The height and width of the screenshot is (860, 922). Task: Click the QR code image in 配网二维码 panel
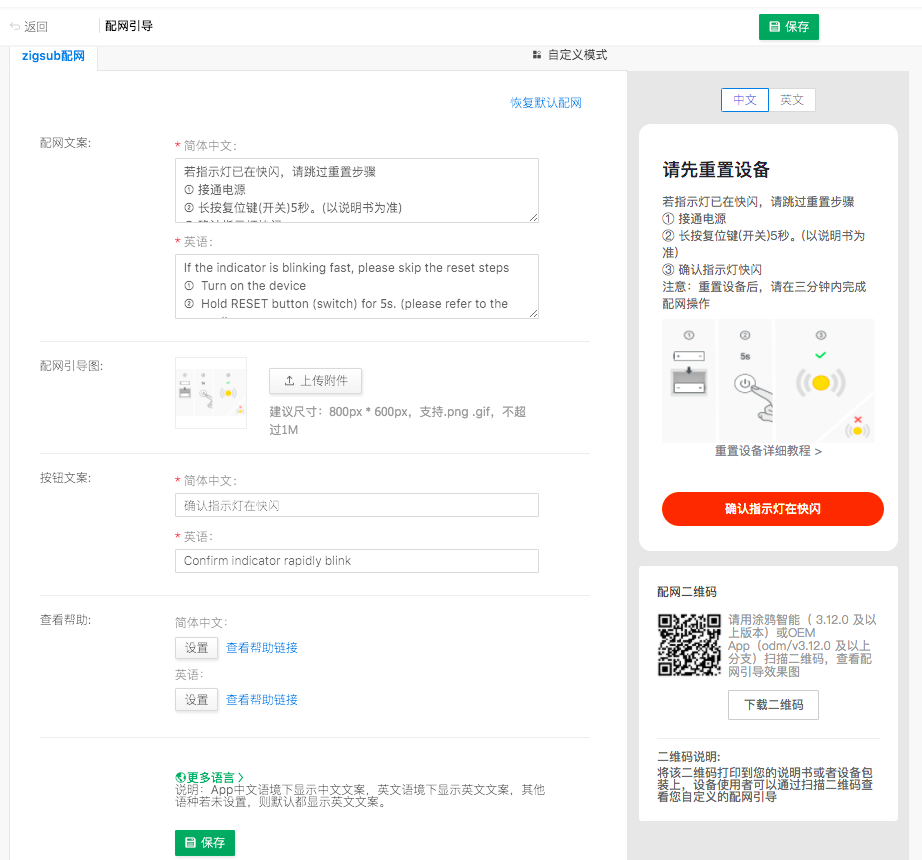pyautogui.click(x=689, y=645)
